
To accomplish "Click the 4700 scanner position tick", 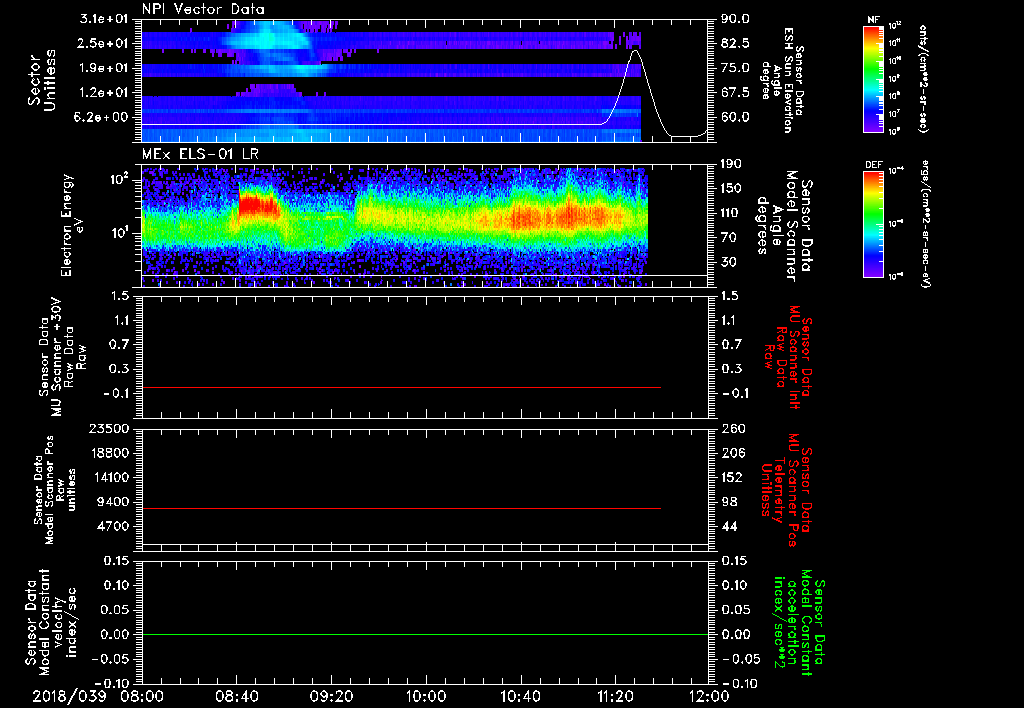I will [x=114, y=526].
